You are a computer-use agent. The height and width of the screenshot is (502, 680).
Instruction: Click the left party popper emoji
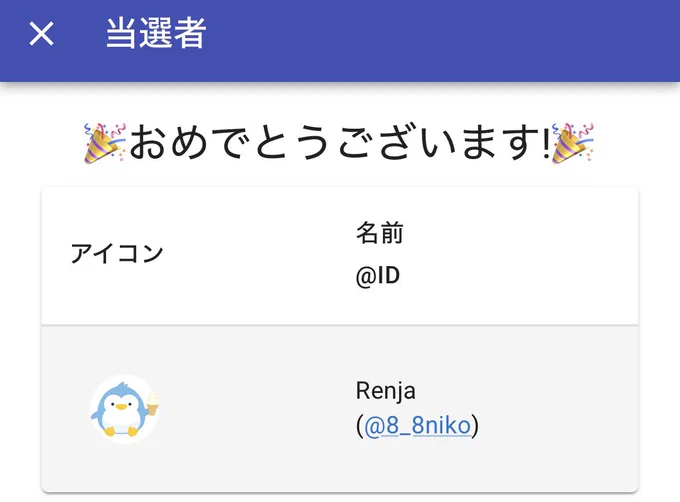(x=105, y=143)
